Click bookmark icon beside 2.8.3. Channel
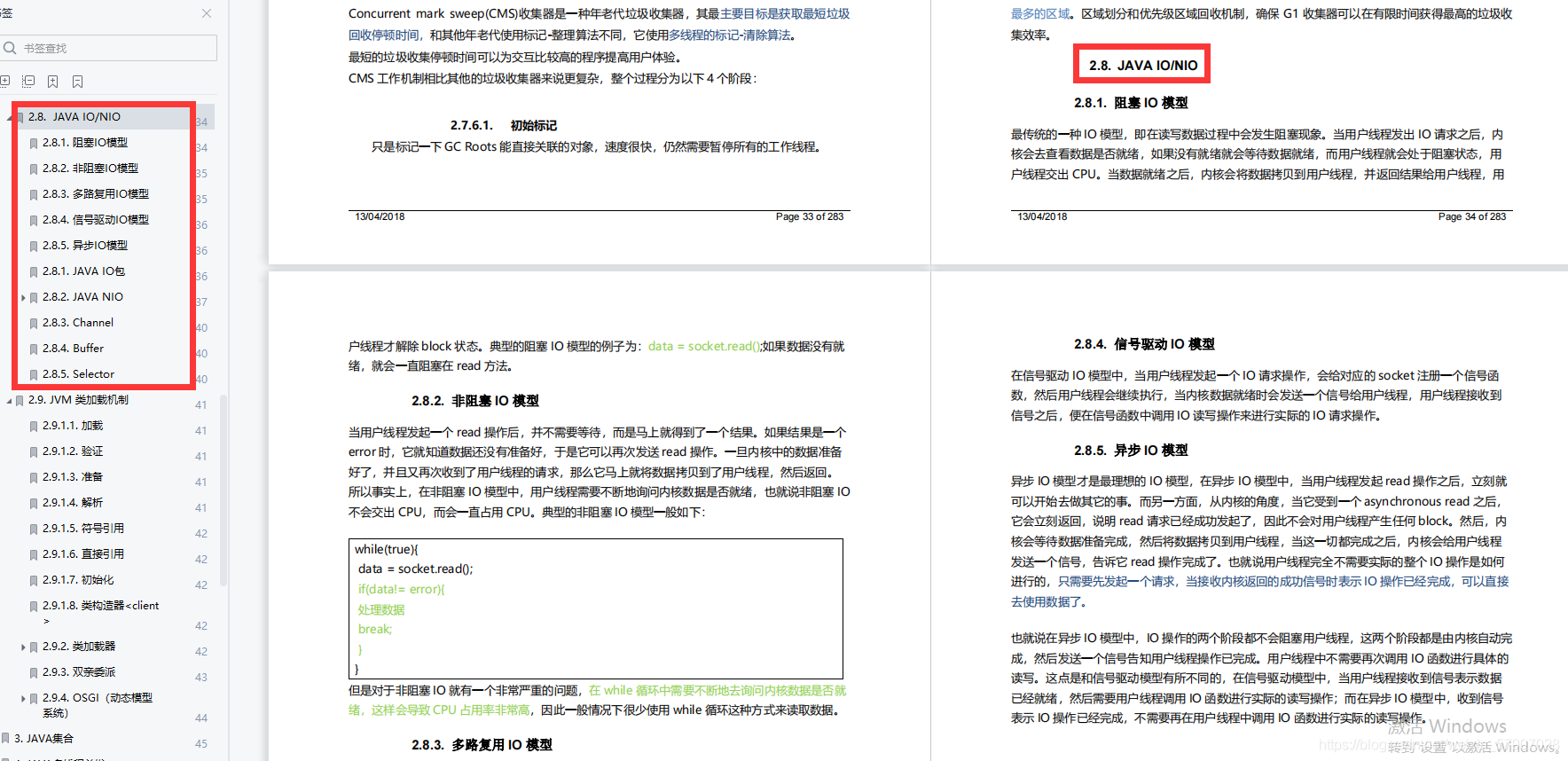The height and width of the screenshot is (761, 1568). (34, 323)
